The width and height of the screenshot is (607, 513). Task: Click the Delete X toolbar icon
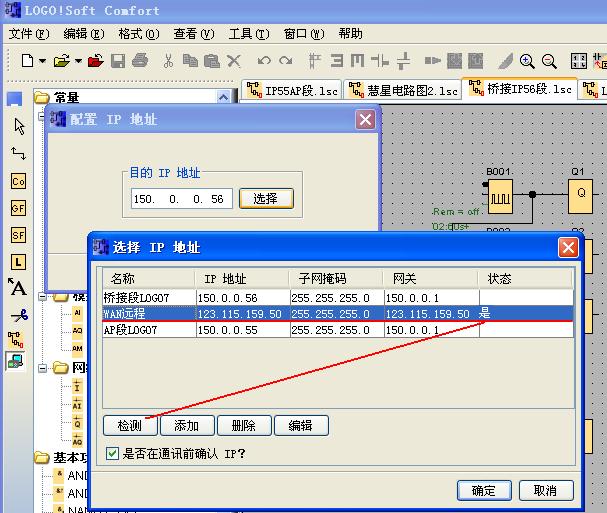[234, 61]
